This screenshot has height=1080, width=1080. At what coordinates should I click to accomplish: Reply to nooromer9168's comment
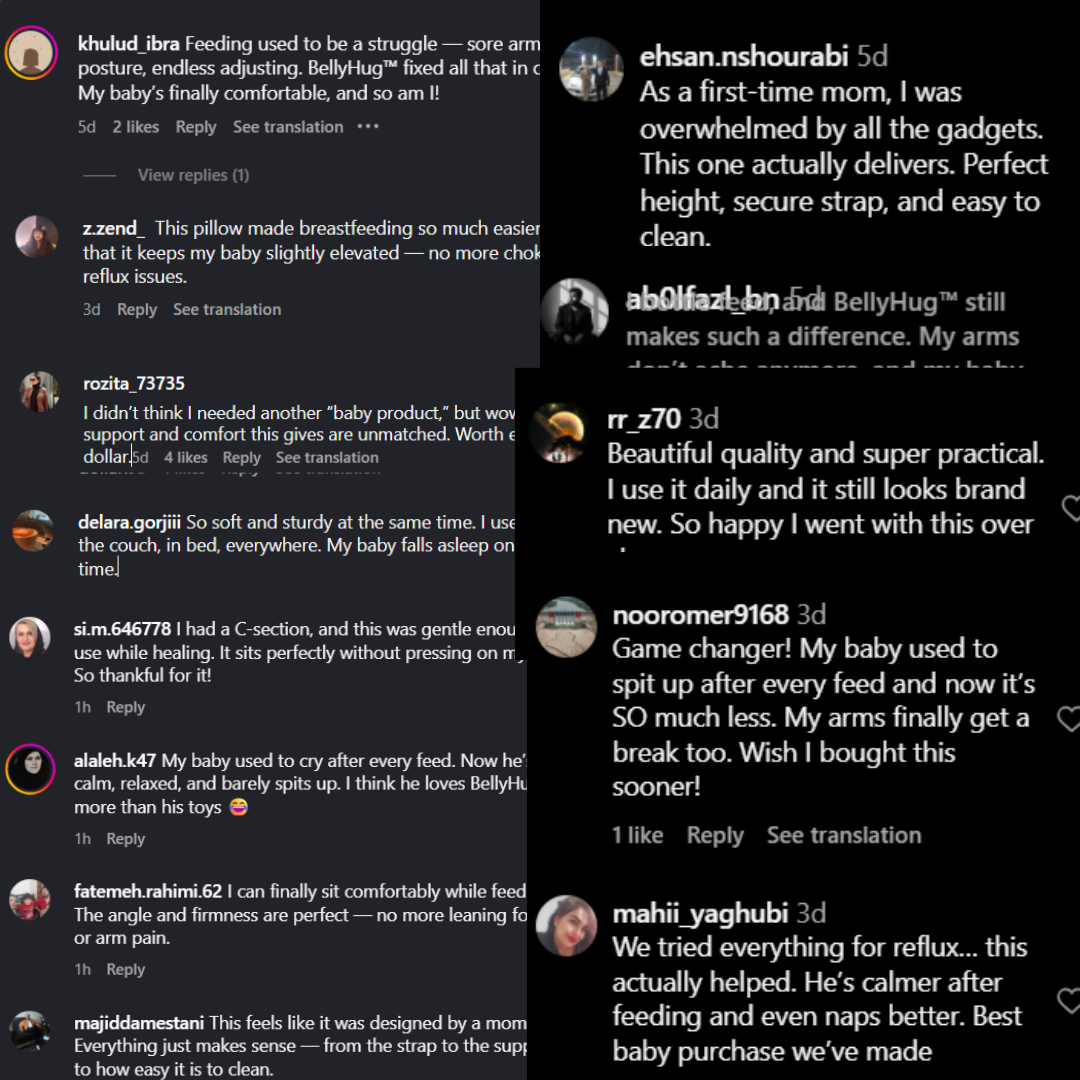tap(715, 836)
